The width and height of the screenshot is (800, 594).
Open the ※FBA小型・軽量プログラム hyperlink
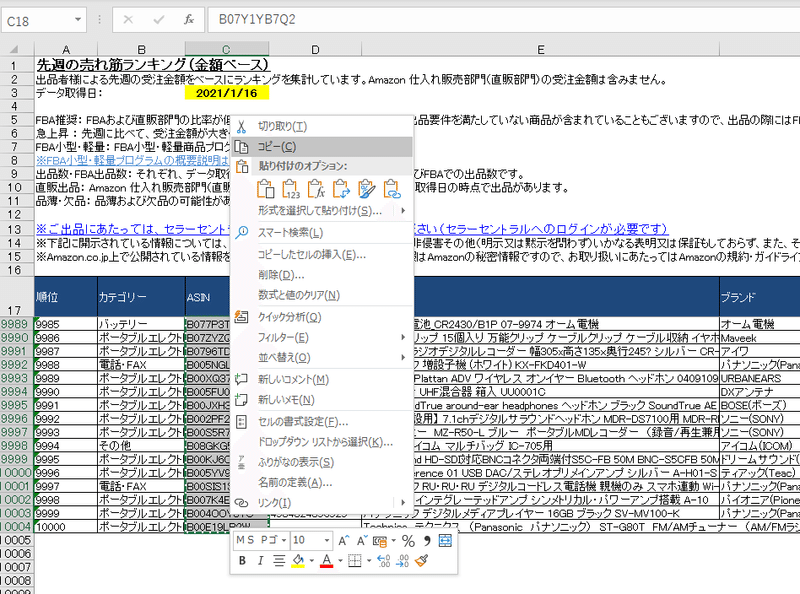133,160
